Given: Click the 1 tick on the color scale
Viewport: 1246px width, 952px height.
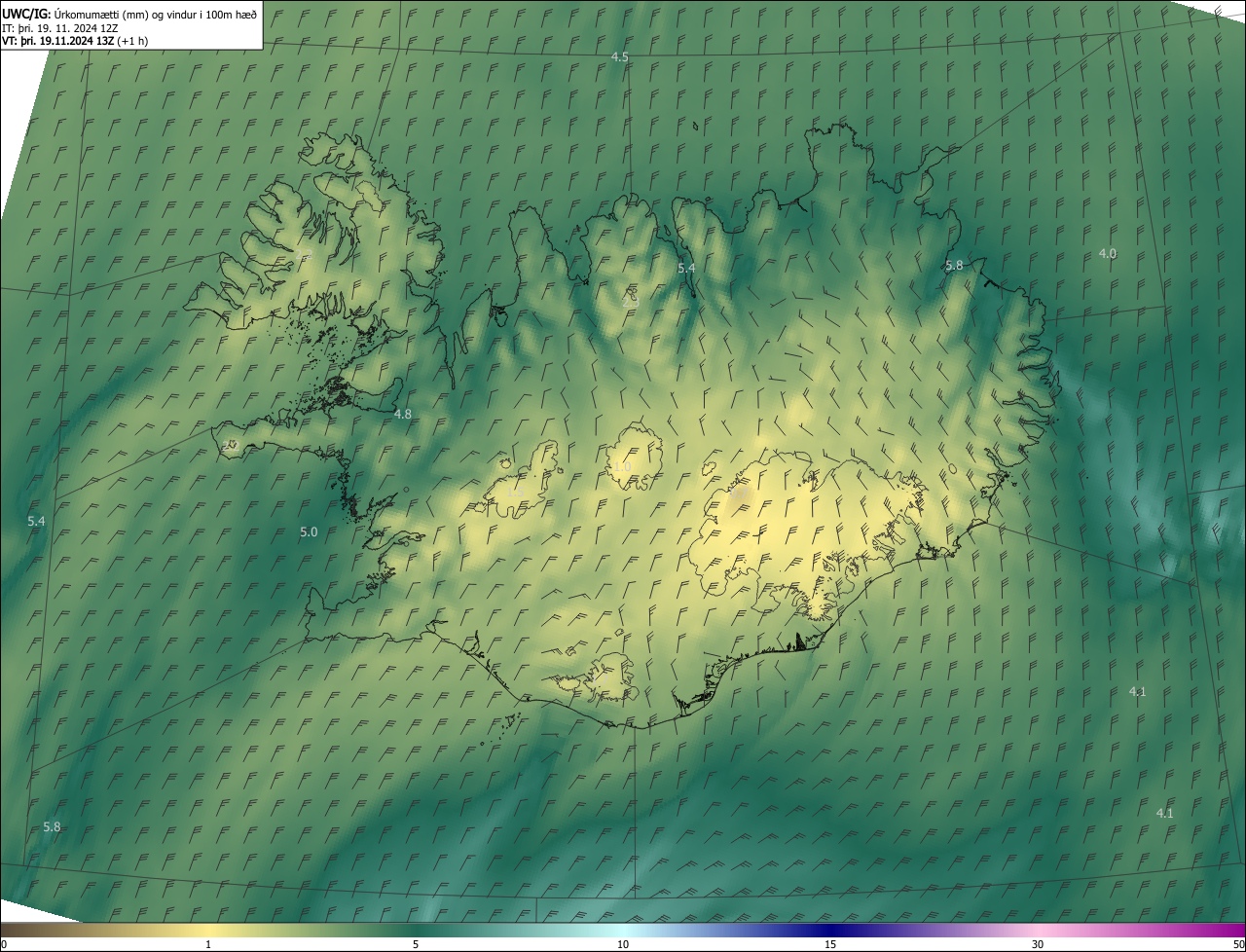Looking at the screenshot, I should [x=207, y=944].
